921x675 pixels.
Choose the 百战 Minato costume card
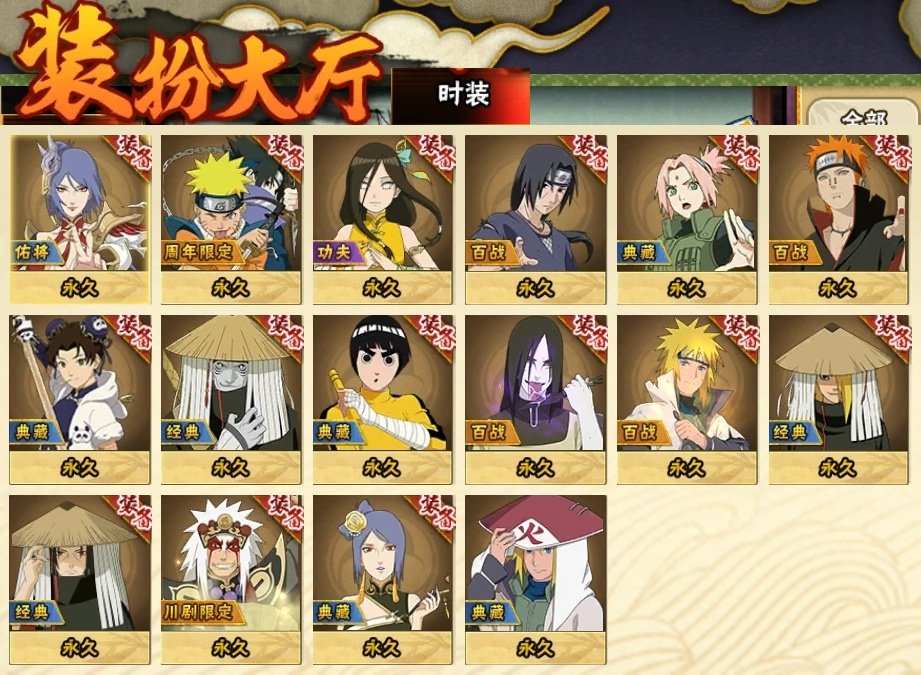pos(687,399)
